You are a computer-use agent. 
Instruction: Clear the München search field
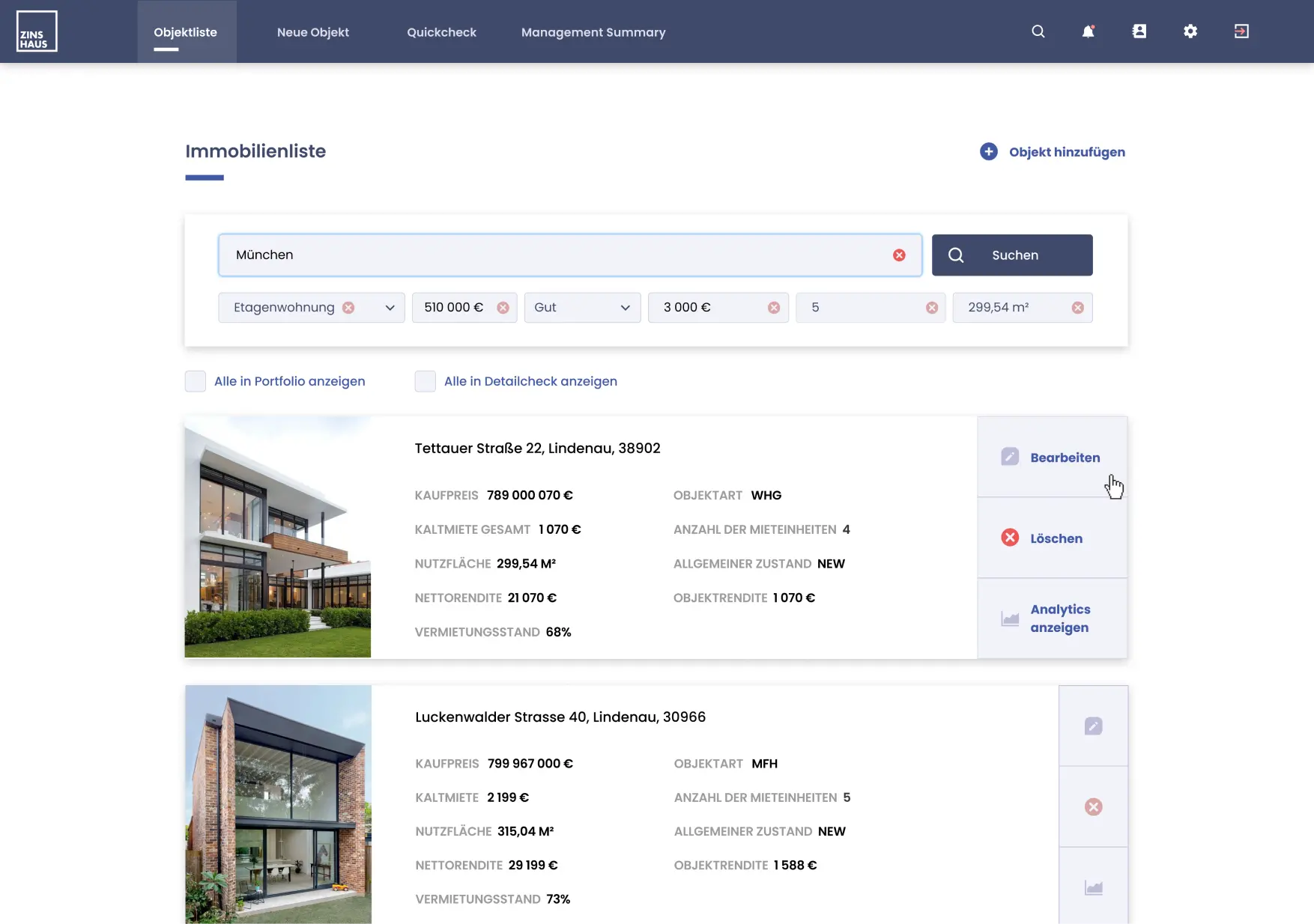(899, 255)
